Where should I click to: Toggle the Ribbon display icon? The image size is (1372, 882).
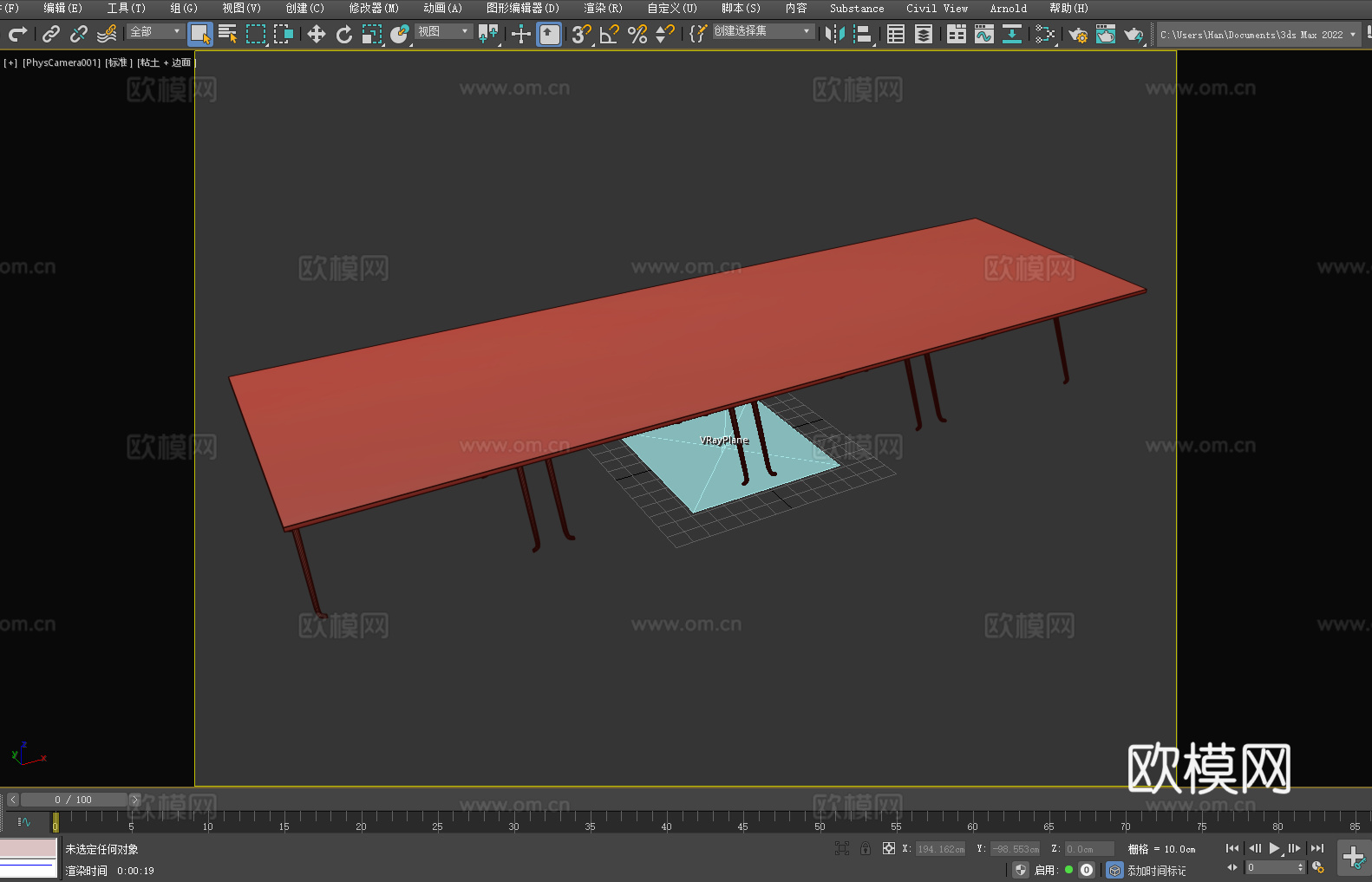[x=957, y=34]
